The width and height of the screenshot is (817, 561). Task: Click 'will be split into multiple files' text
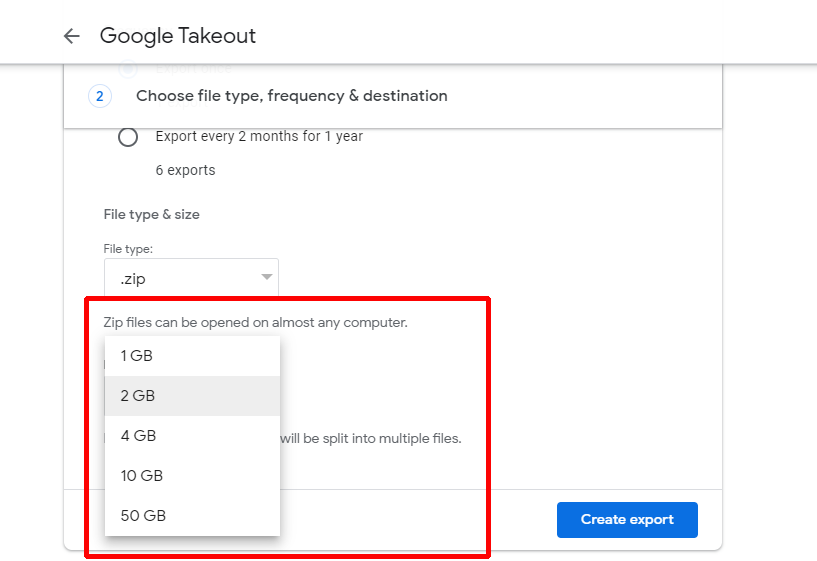[x=370, y=438]
